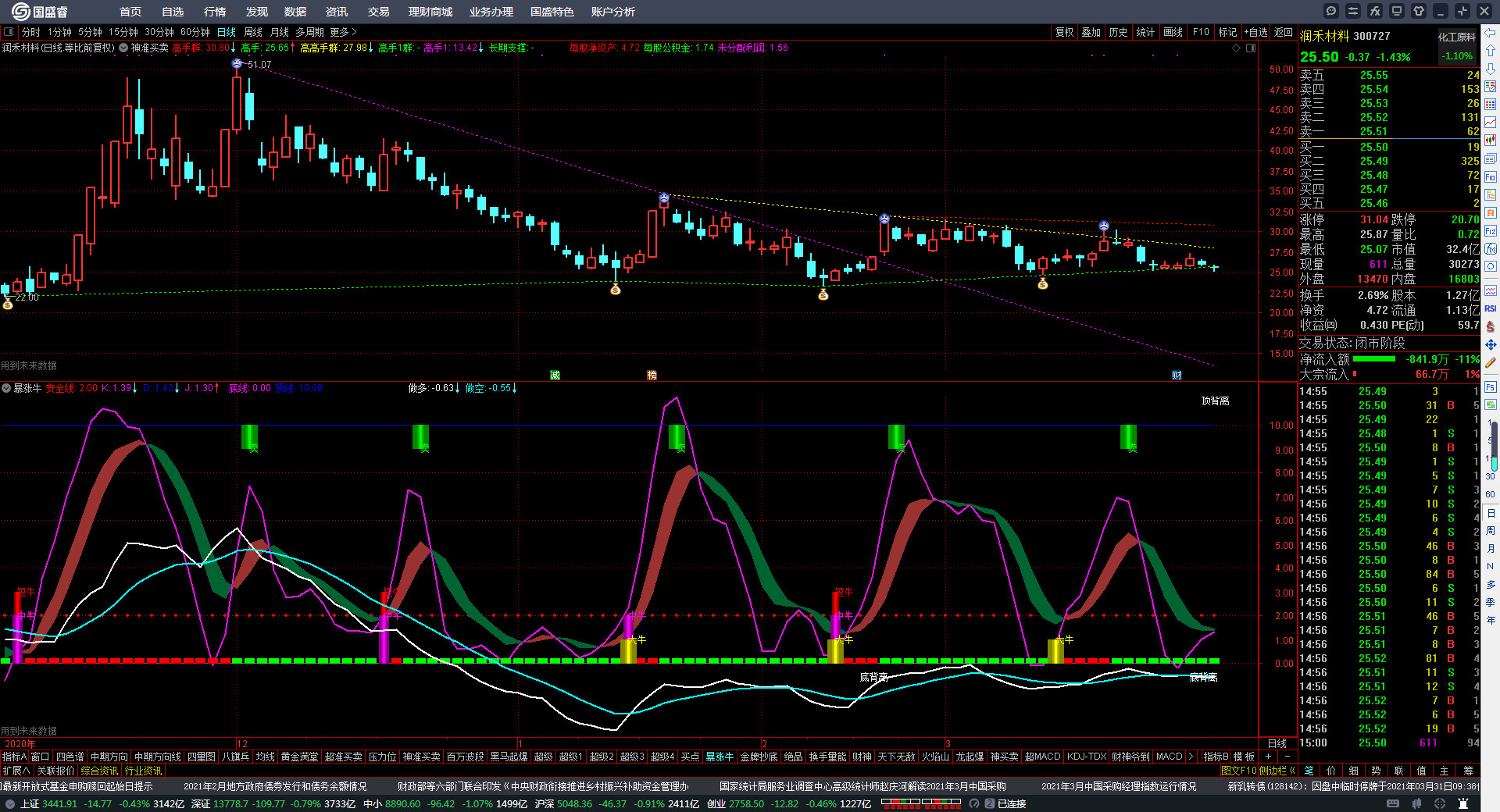This screenshot has height=812, width=1500.
Task: Click the +自选 add to watchlist button
Action: point(1255,32)
